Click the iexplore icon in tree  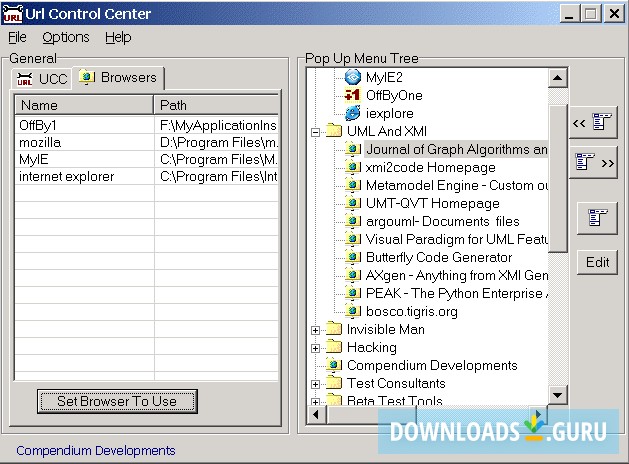353,113
